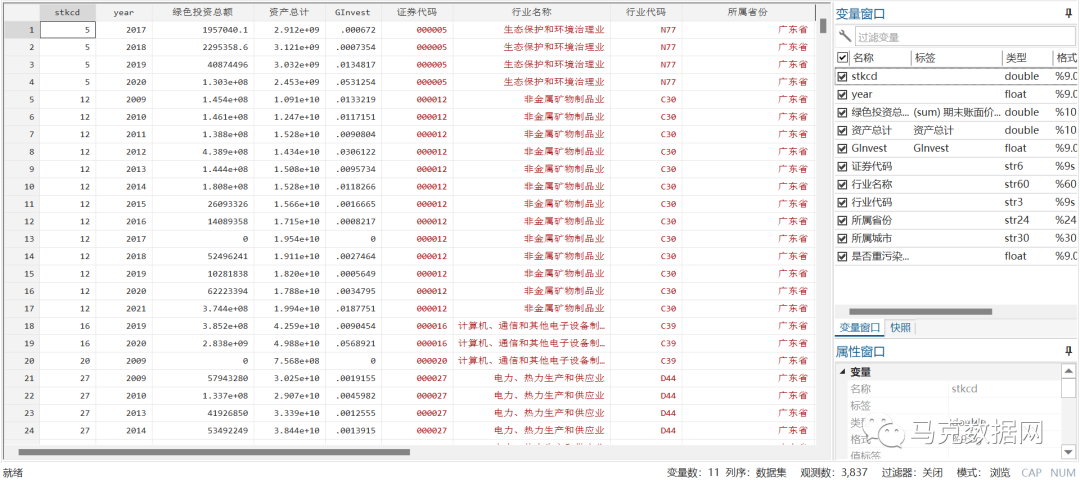Select the 绿色投资总额 cell 3.852e+08

(202, 326)
